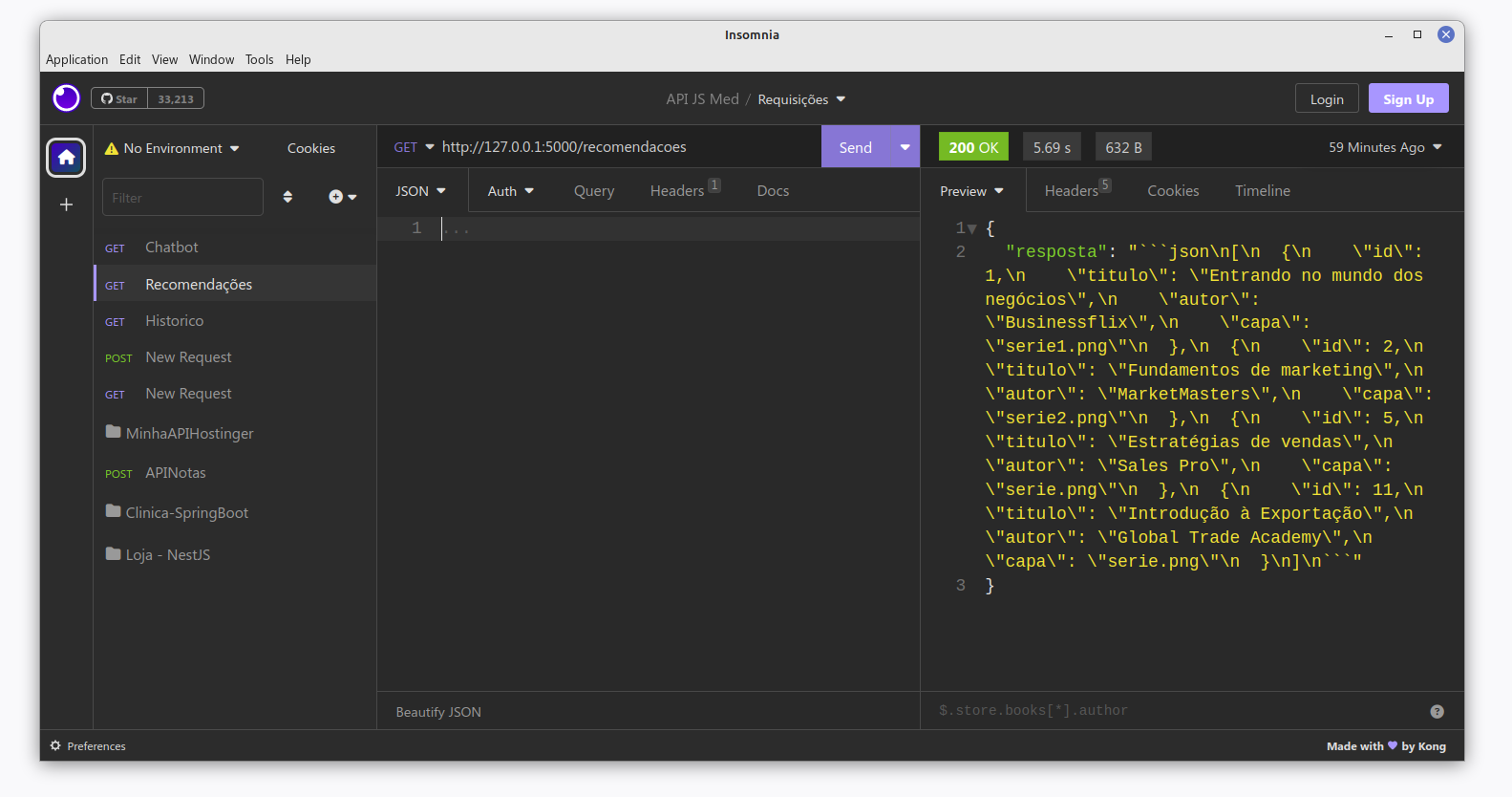The height and width of the screenshot is (797, 1512).
Task: Click the 5.69 s response time
Action: 1052,147
